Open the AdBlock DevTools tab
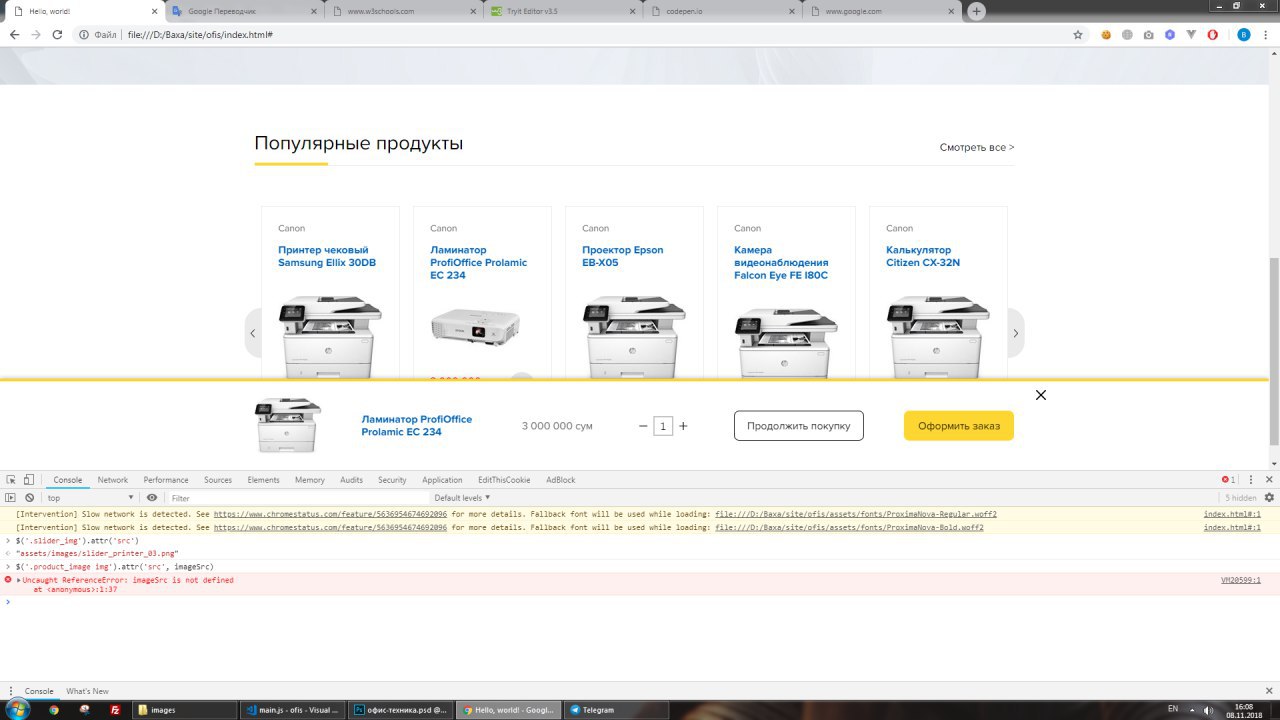Viewport: 1280px width, 720px height. click(x=561, y=480)
